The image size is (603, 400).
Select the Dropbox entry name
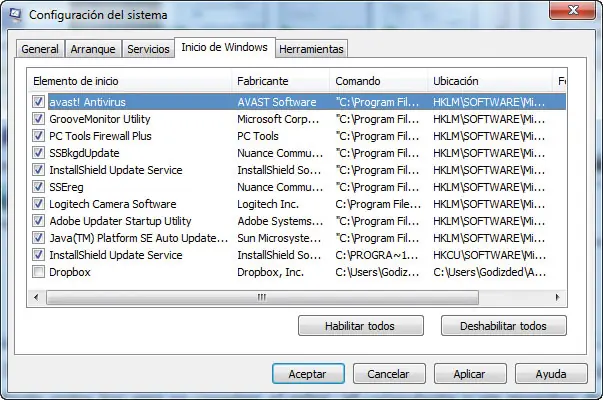pyautogui.click(x=70, y=272)
